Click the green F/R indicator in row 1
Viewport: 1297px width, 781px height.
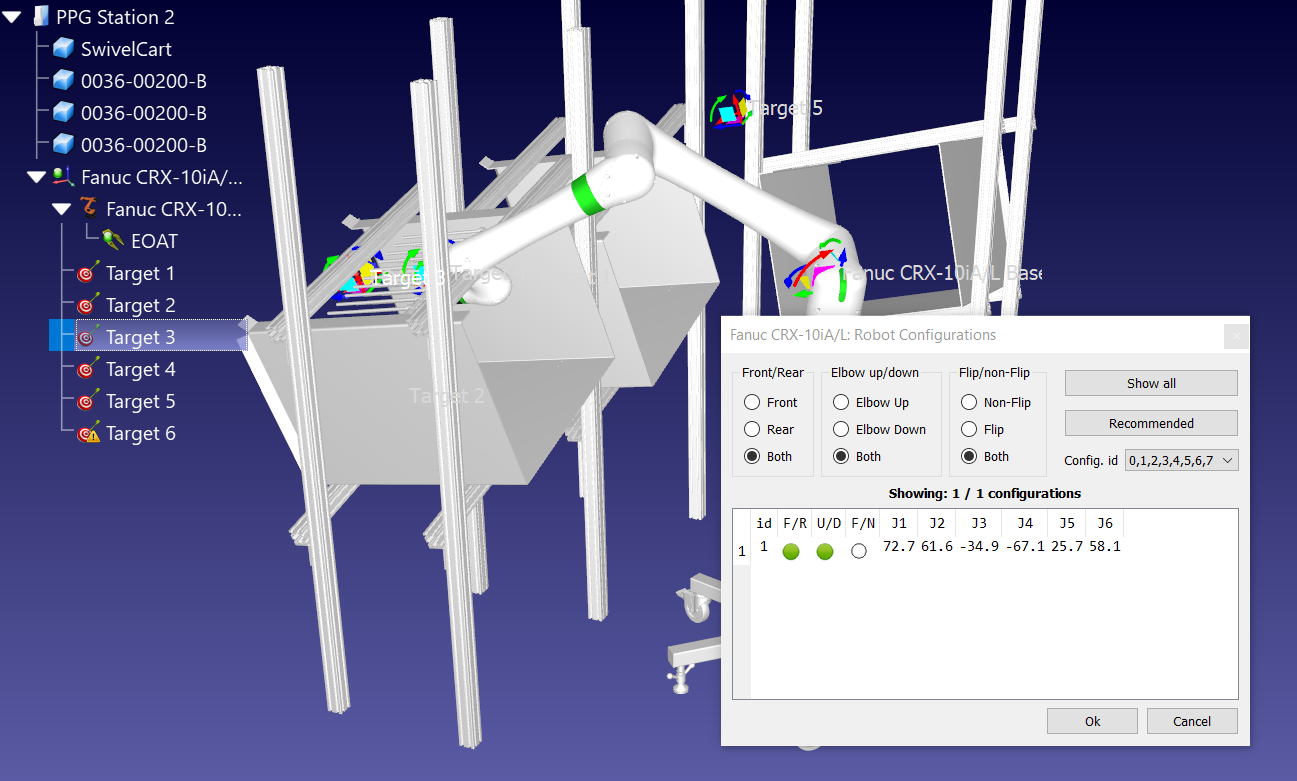point(791,551)
